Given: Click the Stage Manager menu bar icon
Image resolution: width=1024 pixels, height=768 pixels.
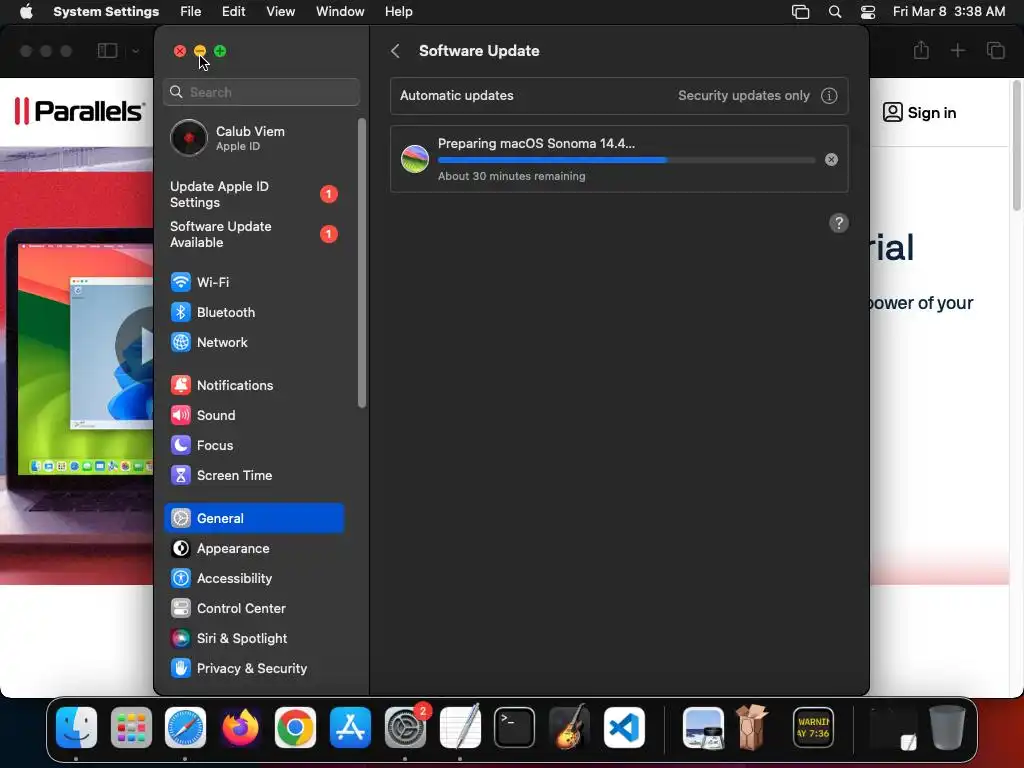Looking at the screenshot, I should pyautogui.click(x=801, y=12).
